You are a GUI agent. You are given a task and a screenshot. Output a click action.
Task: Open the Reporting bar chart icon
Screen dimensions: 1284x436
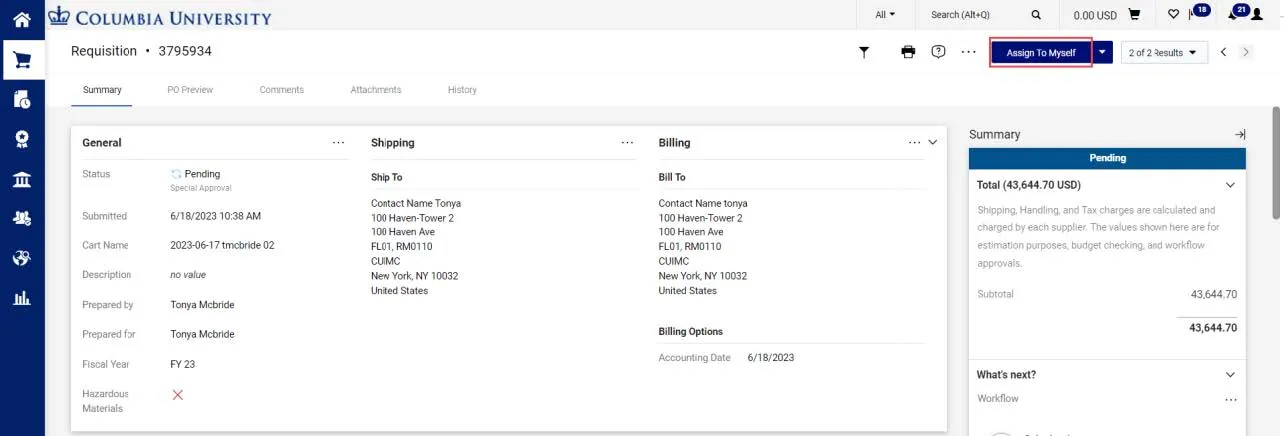coord(21,298)
